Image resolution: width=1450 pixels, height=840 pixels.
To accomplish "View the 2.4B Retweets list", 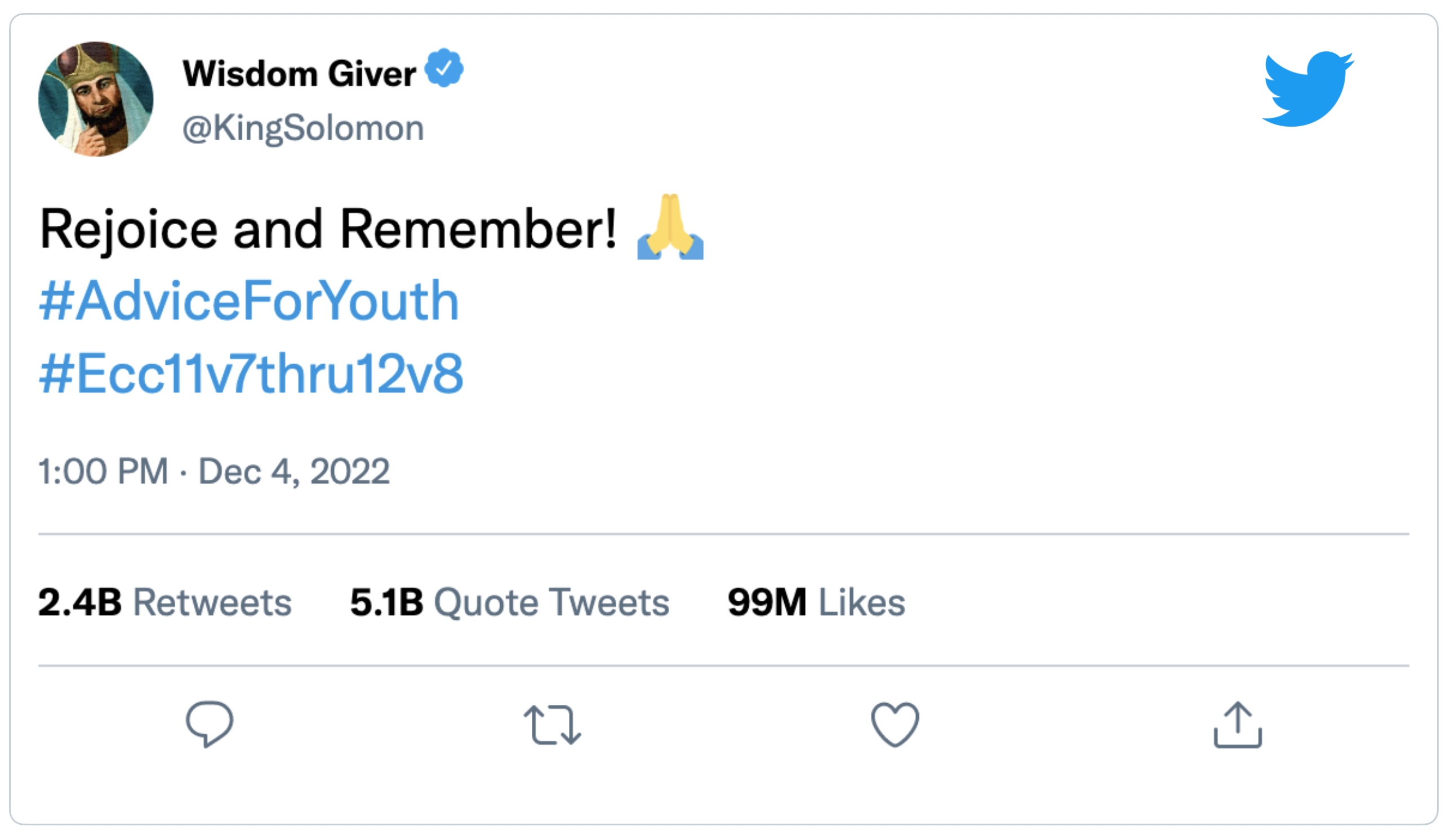I will (165, 602).
